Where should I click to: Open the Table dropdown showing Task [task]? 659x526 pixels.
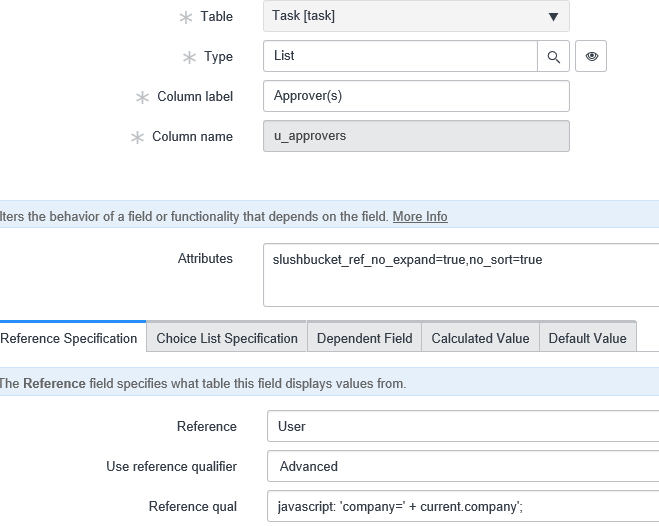coord(416,16)
